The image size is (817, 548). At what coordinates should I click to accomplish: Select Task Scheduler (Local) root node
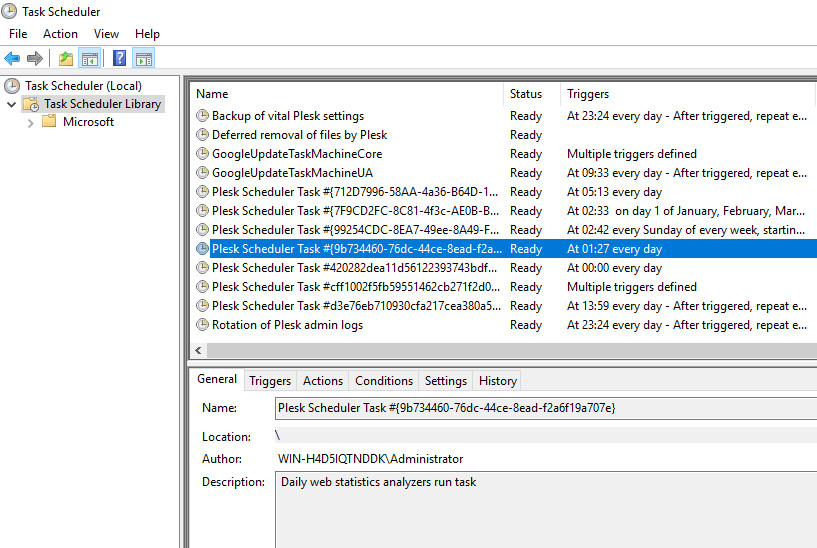coord(82,86)
